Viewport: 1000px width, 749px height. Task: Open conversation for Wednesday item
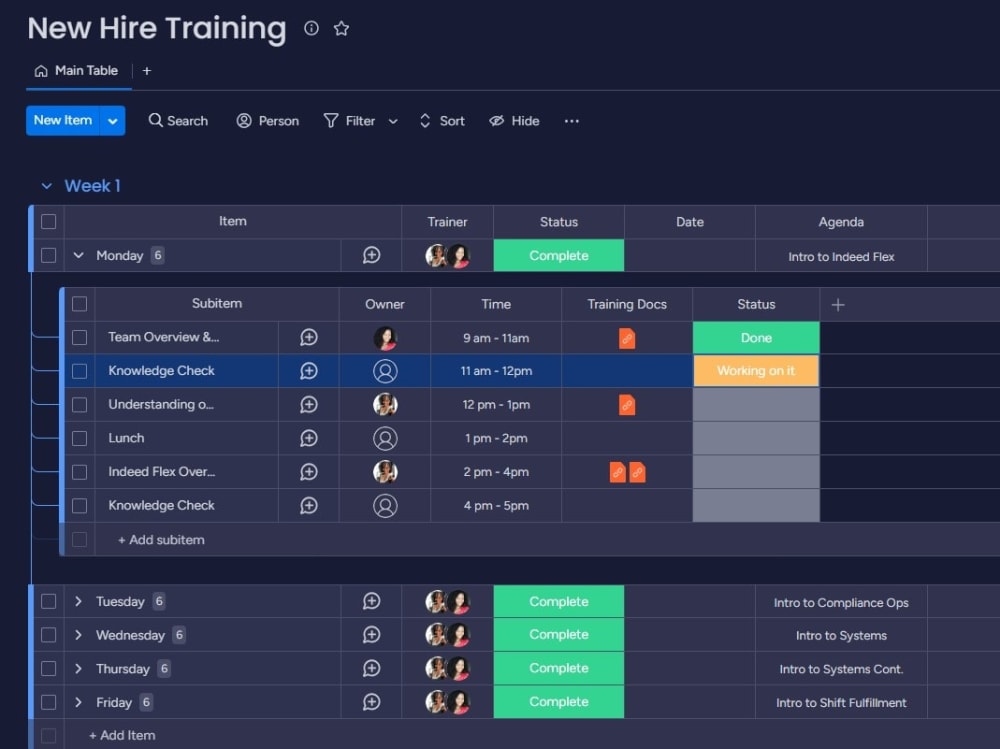372,635
